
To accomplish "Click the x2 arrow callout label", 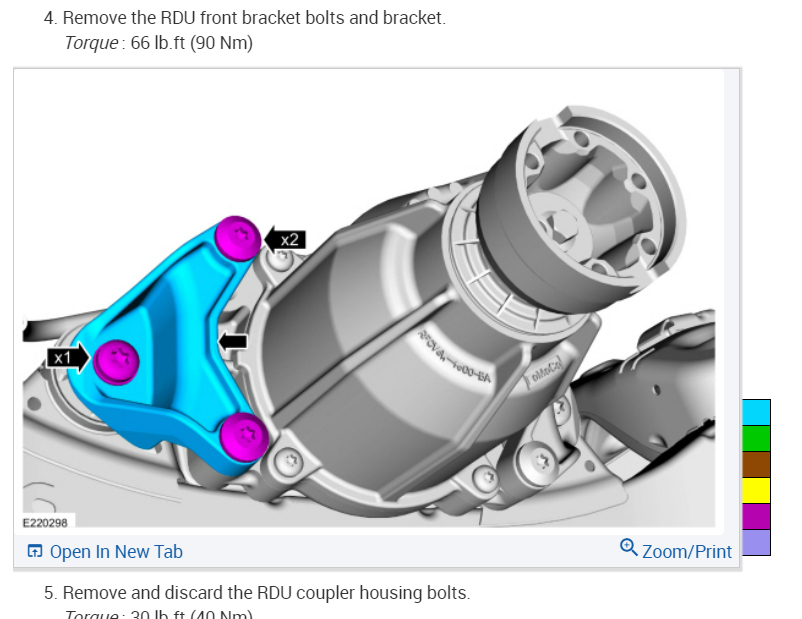I will click(x=285, y=239).
